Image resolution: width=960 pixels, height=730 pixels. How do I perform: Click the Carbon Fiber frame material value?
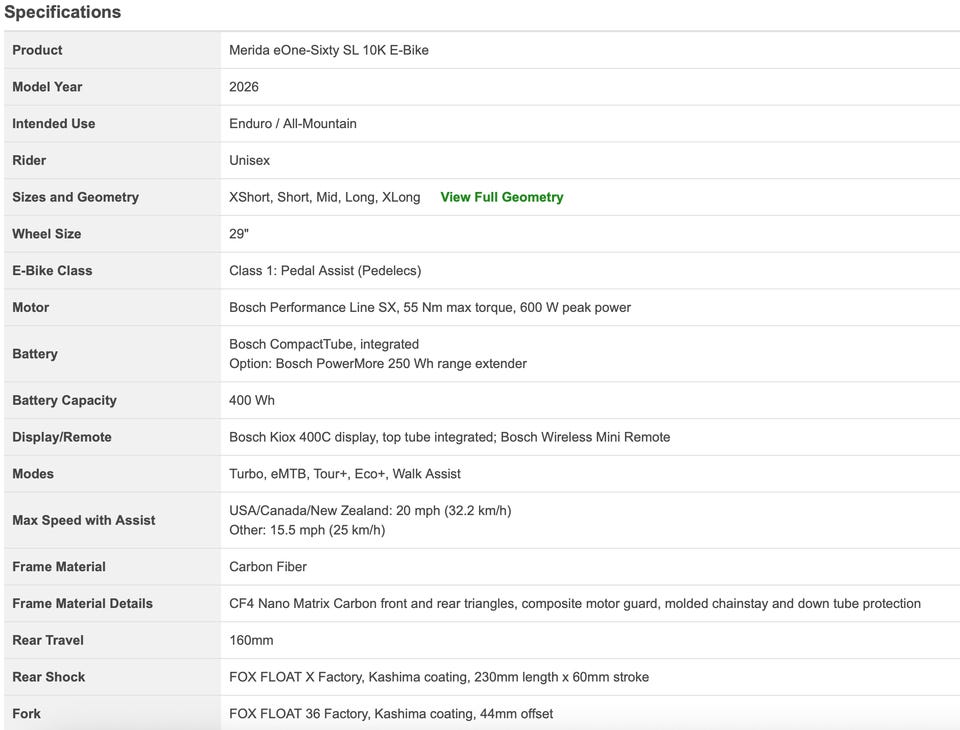(268, 567)
